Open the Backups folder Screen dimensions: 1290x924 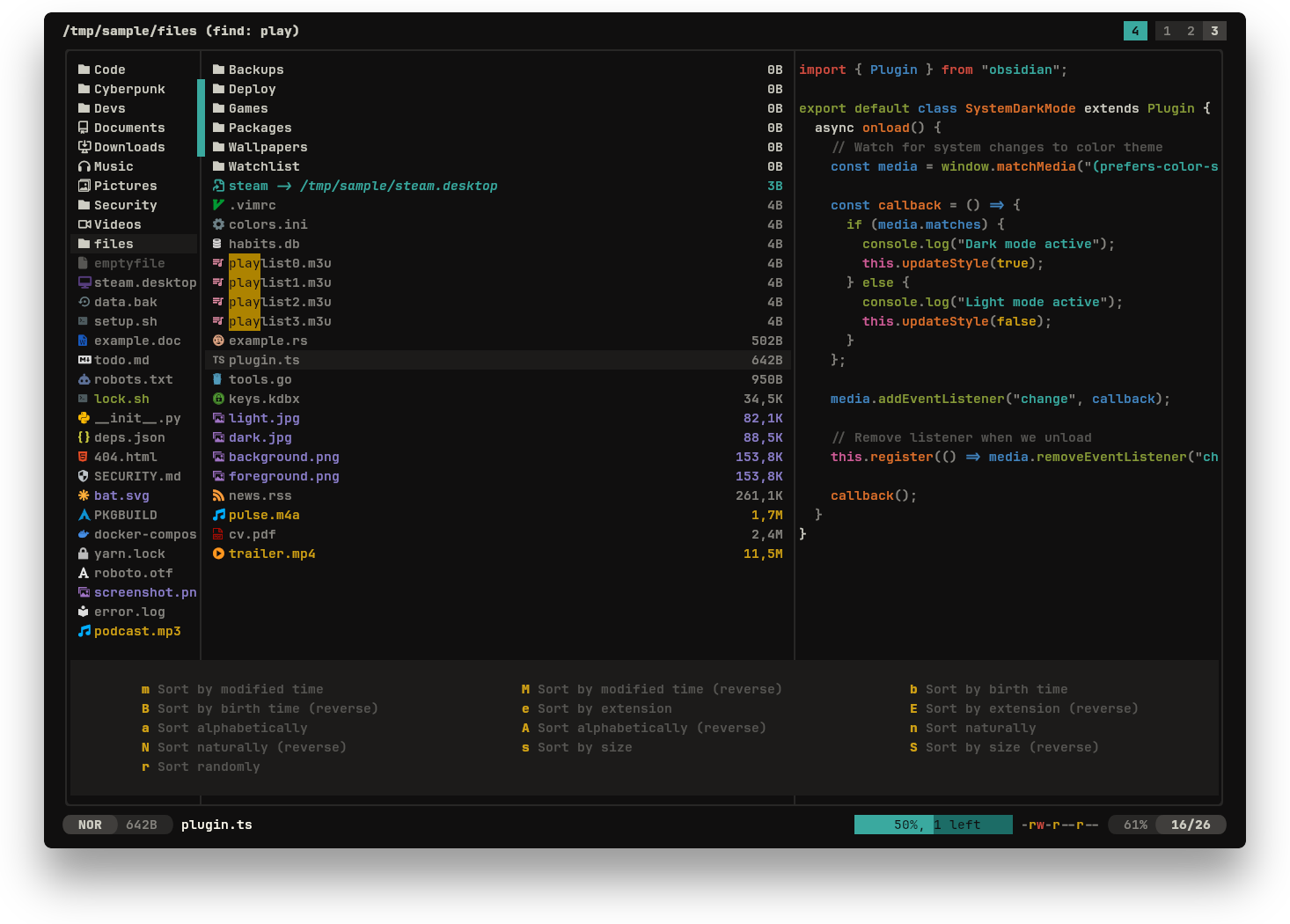pyautogui.click(x=255, y=70)
